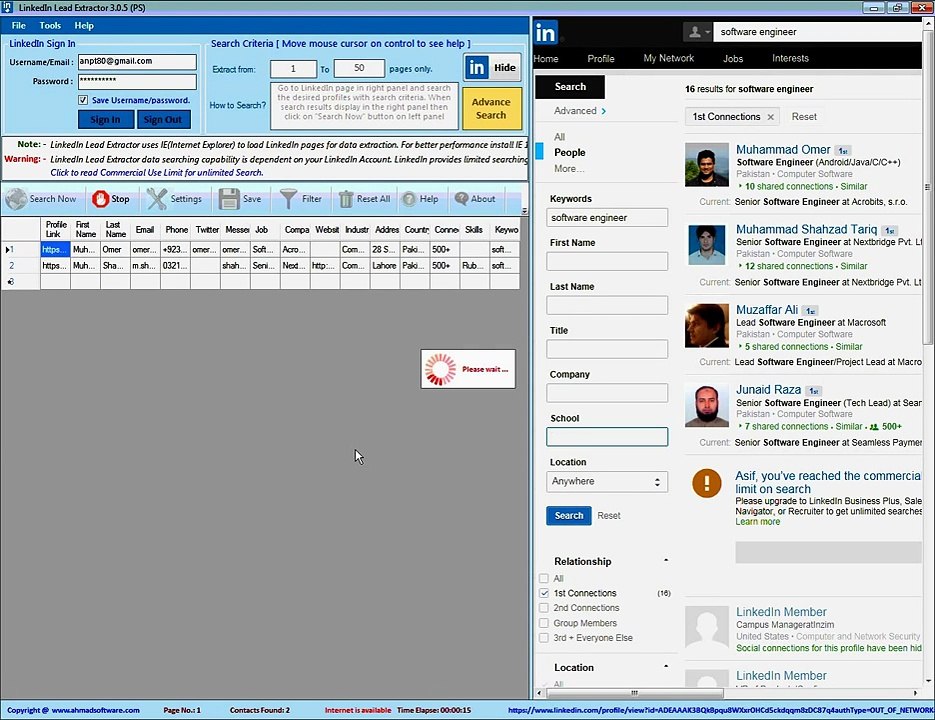The image size is (935, 720).
Task: Open Junaid Raza's profile photo
Action: point(707,406)
